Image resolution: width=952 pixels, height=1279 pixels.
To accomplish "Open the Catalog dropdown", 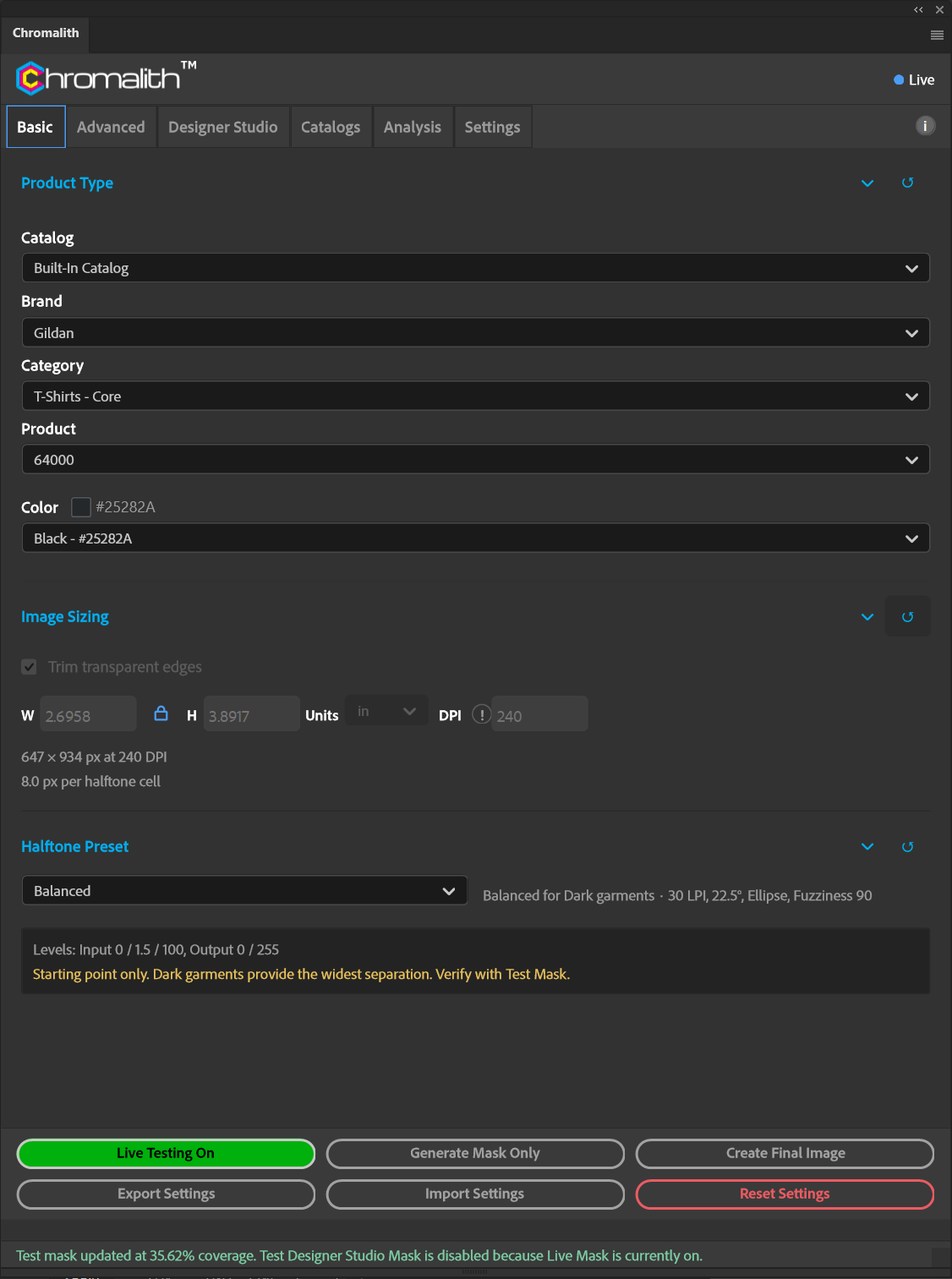I will tap(475, 268).
